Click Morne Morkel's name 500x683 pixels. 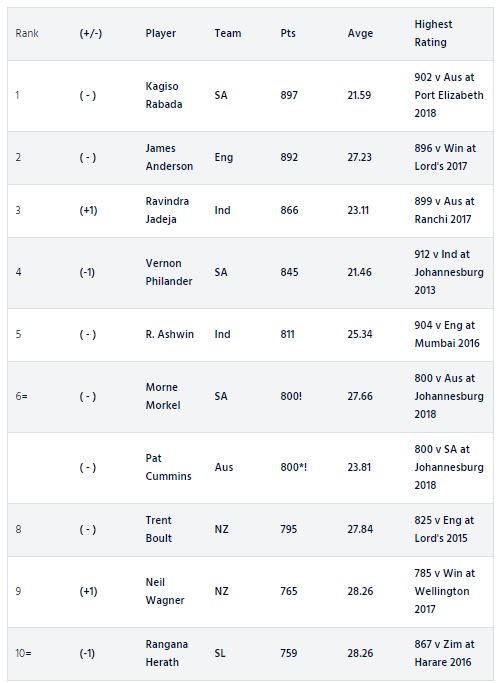click(x=163, y=396)
